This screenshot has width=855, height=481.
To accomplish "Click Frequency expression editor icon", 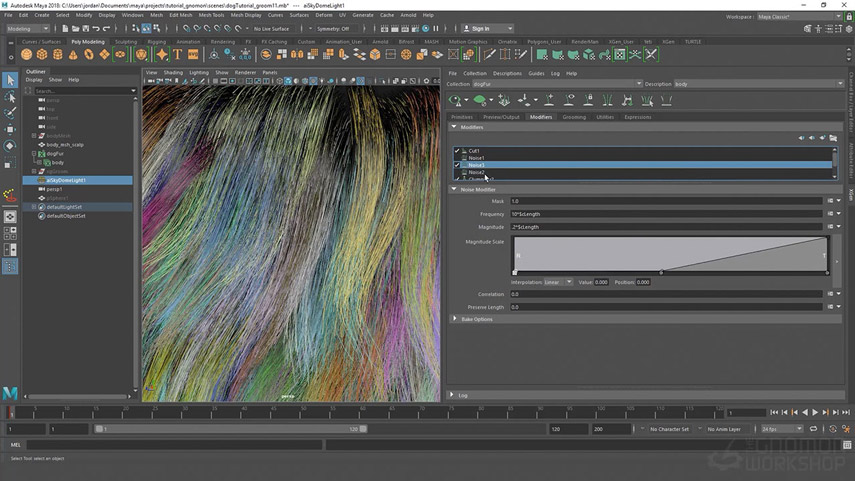I will pos(830,214).
